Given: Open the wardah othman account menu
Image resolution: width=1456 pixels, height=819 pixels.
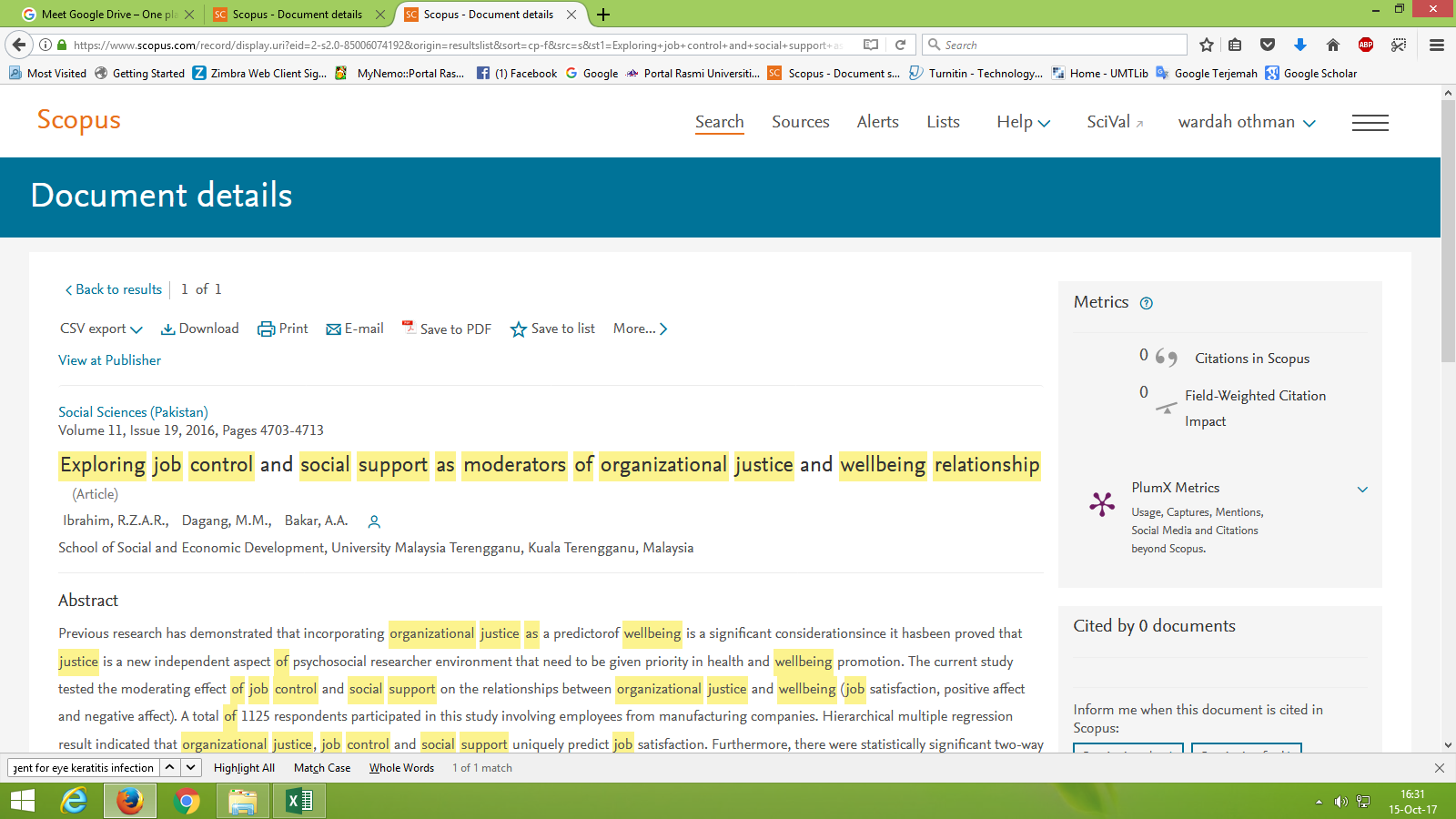Looking at the screenshot, I should coord(1246,123).
